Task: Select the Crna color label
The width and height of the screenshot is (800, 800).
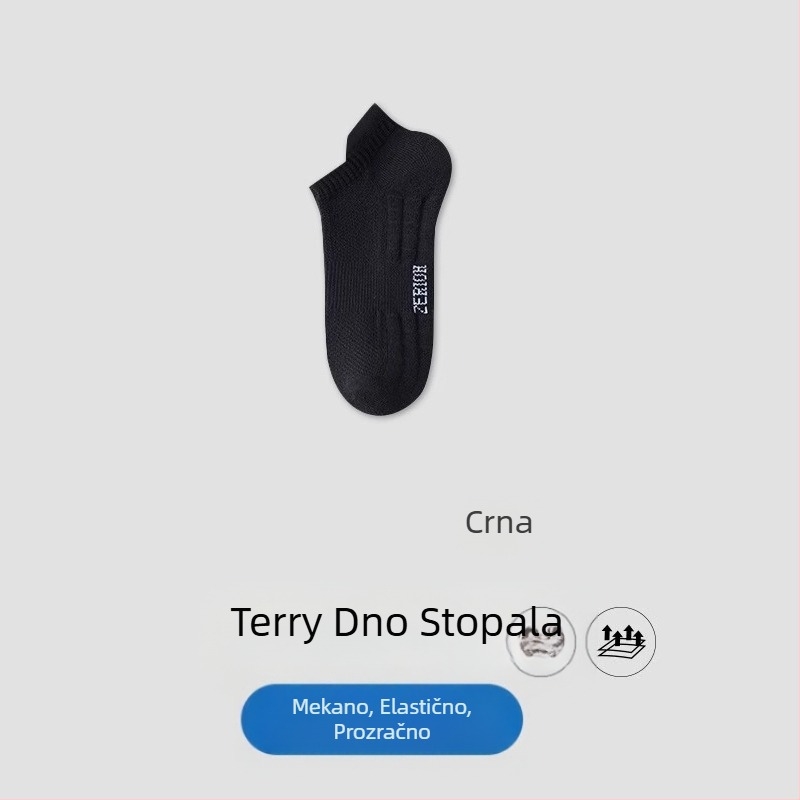Action: pos(498,522)
